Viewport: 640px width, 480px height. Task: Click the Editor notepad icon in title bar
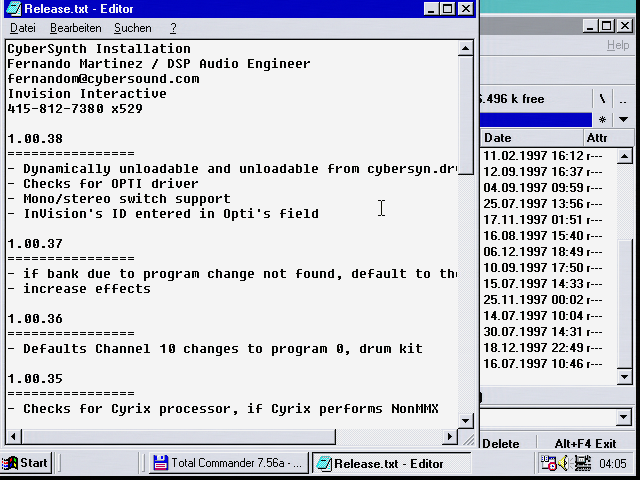point(13,8)
